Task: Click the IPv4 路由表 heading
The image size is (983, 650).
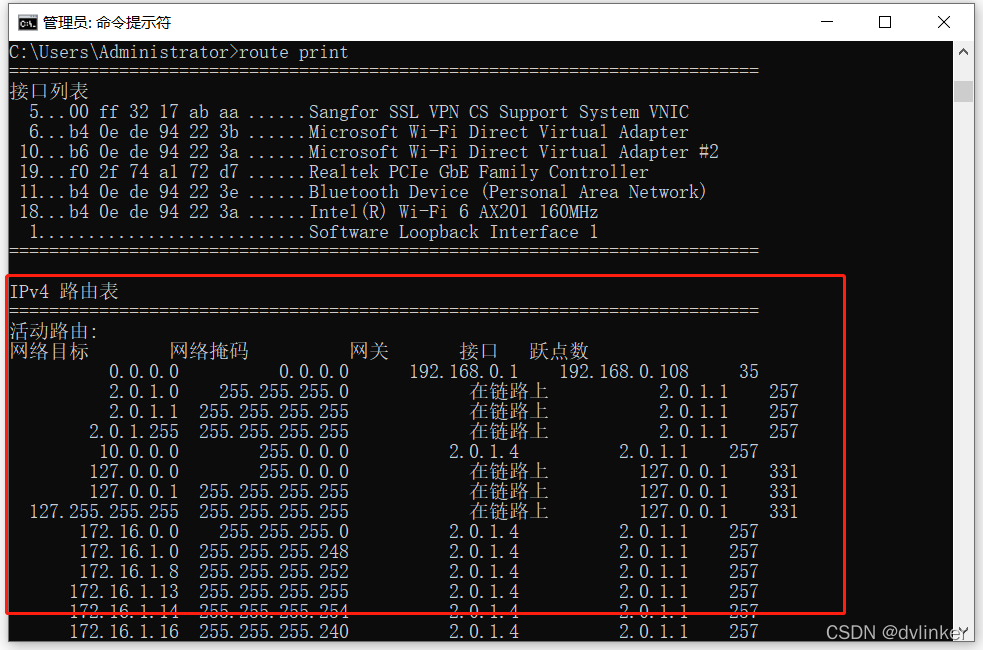Action: [64, 291]
